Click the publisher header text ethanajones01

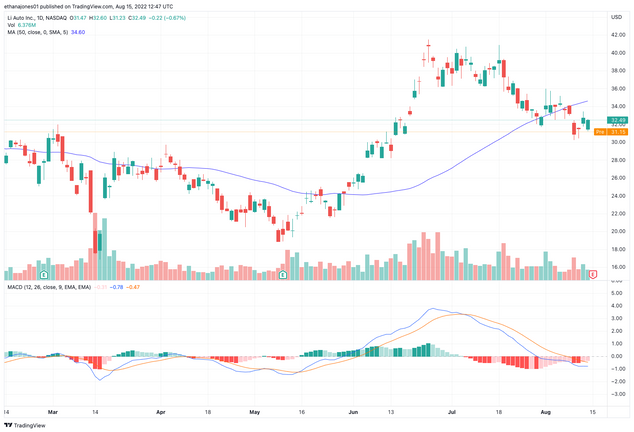21,6
